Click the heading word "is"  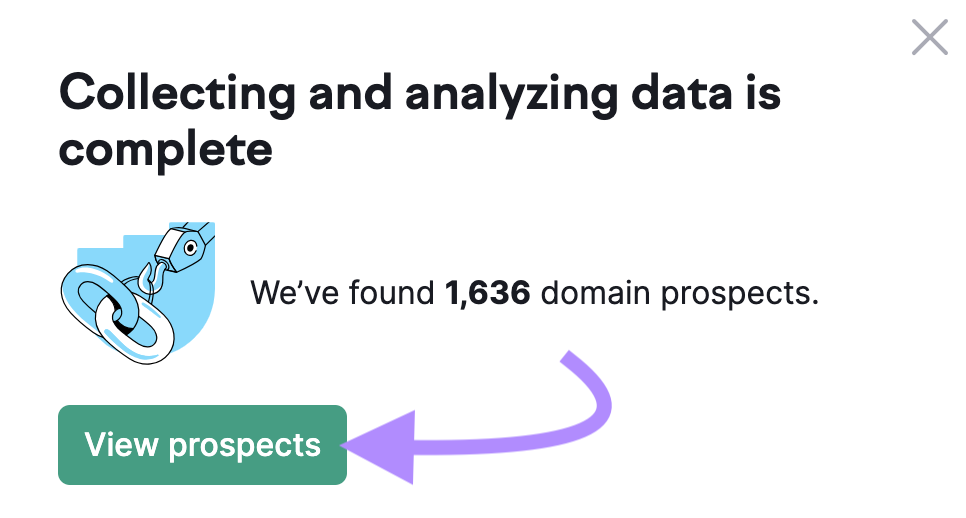point(762,94)
